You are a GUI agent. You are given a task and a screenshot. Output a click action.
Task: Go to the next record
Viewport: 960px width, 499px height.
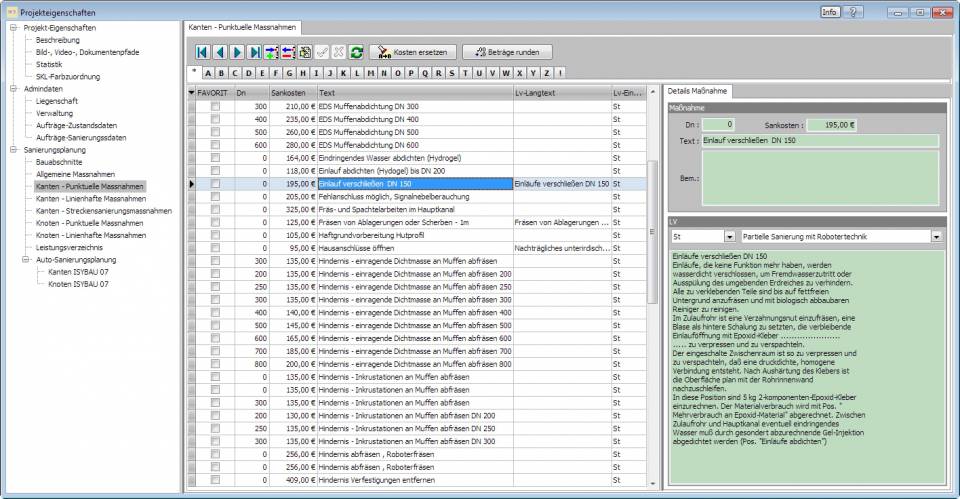(237, 53)
